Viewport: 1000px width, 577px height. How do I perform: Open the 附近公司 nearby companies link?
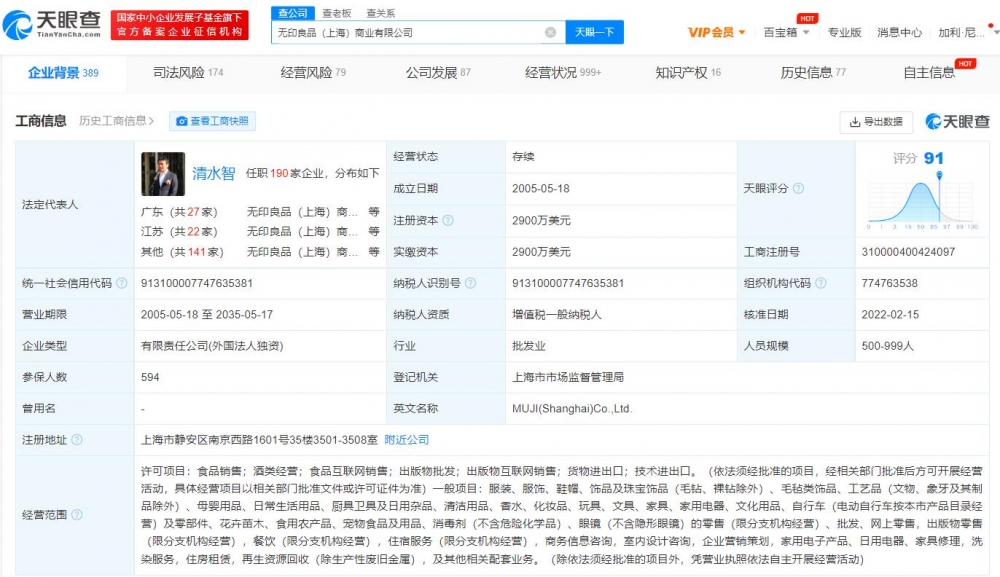tap(406, 440)
